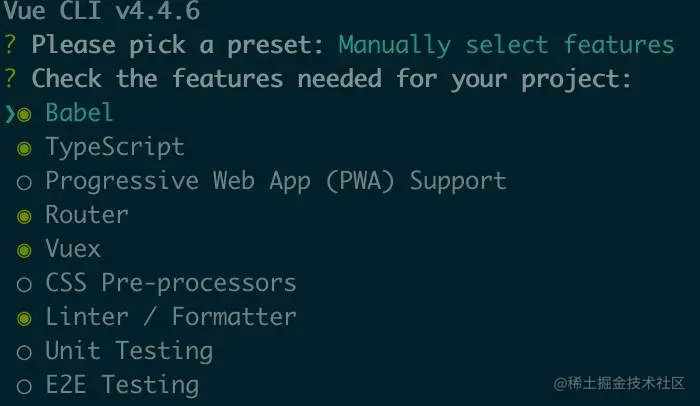Viewport: 700px width, 406px height.
Task: Check the CSS Pre-processors empty circle
Action: [24, 285]
